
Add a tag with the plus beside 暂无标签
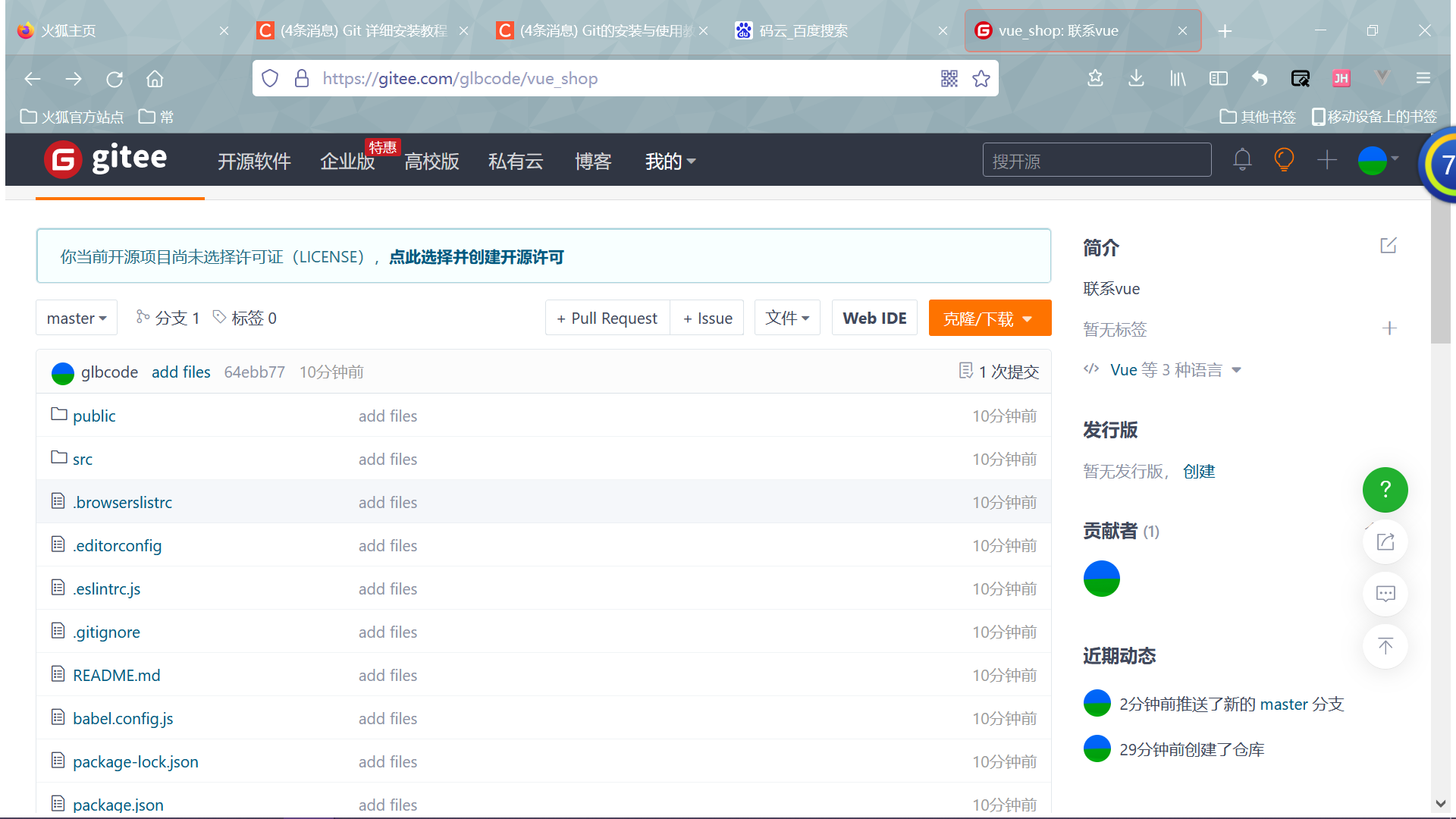1389,328
